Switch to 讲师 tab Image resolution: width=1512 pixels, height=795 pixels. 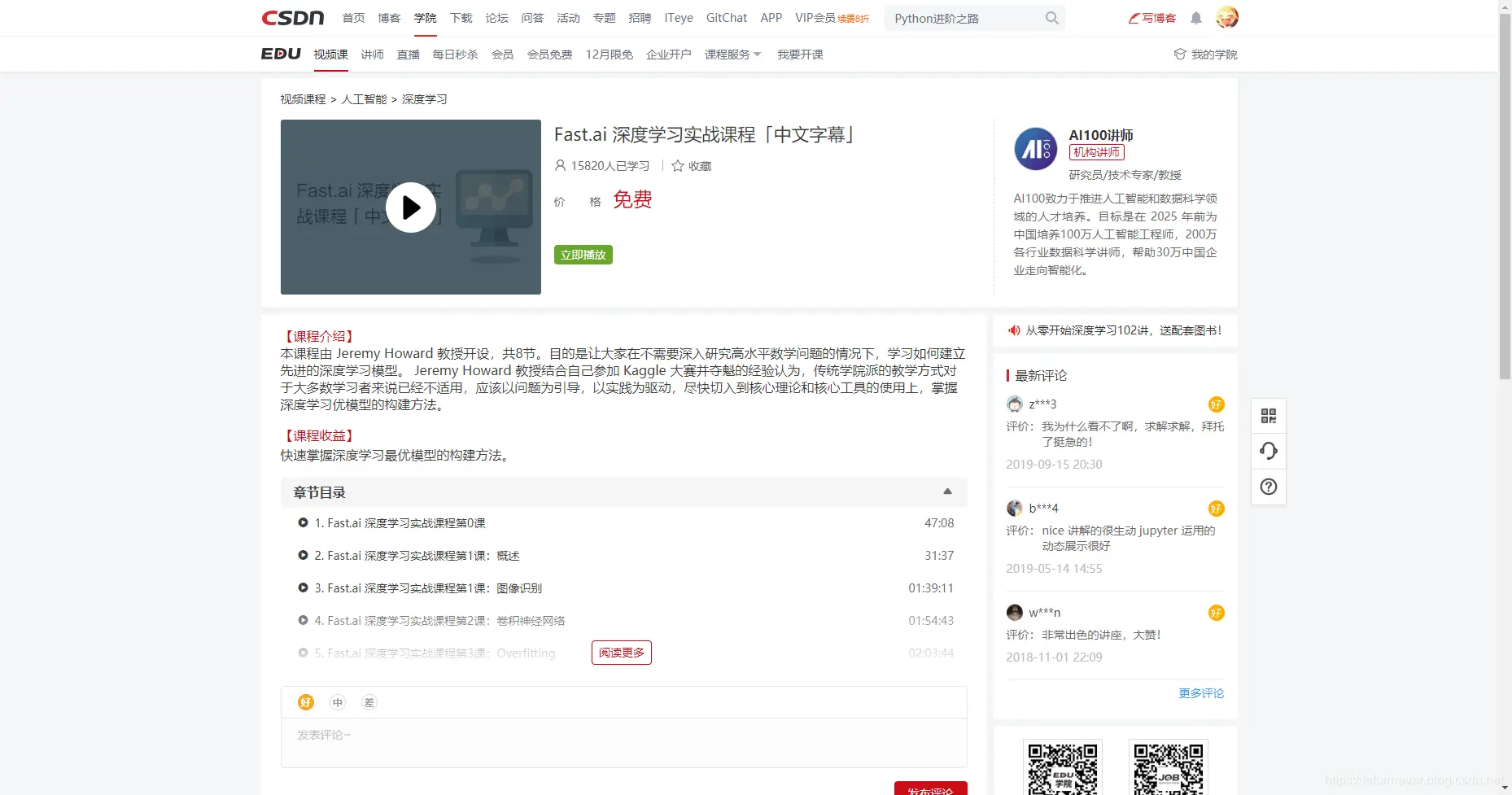click(373, 55)
